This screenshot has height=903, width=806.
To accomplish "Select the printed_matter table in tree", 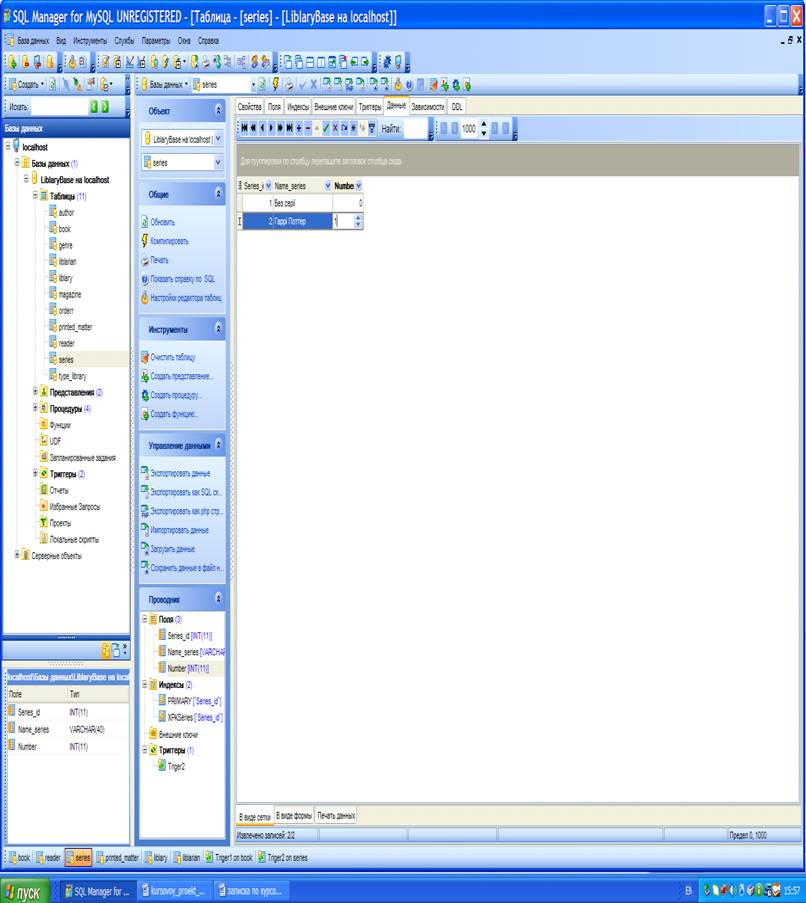I will pyautogui.click(x=75, y=327).
